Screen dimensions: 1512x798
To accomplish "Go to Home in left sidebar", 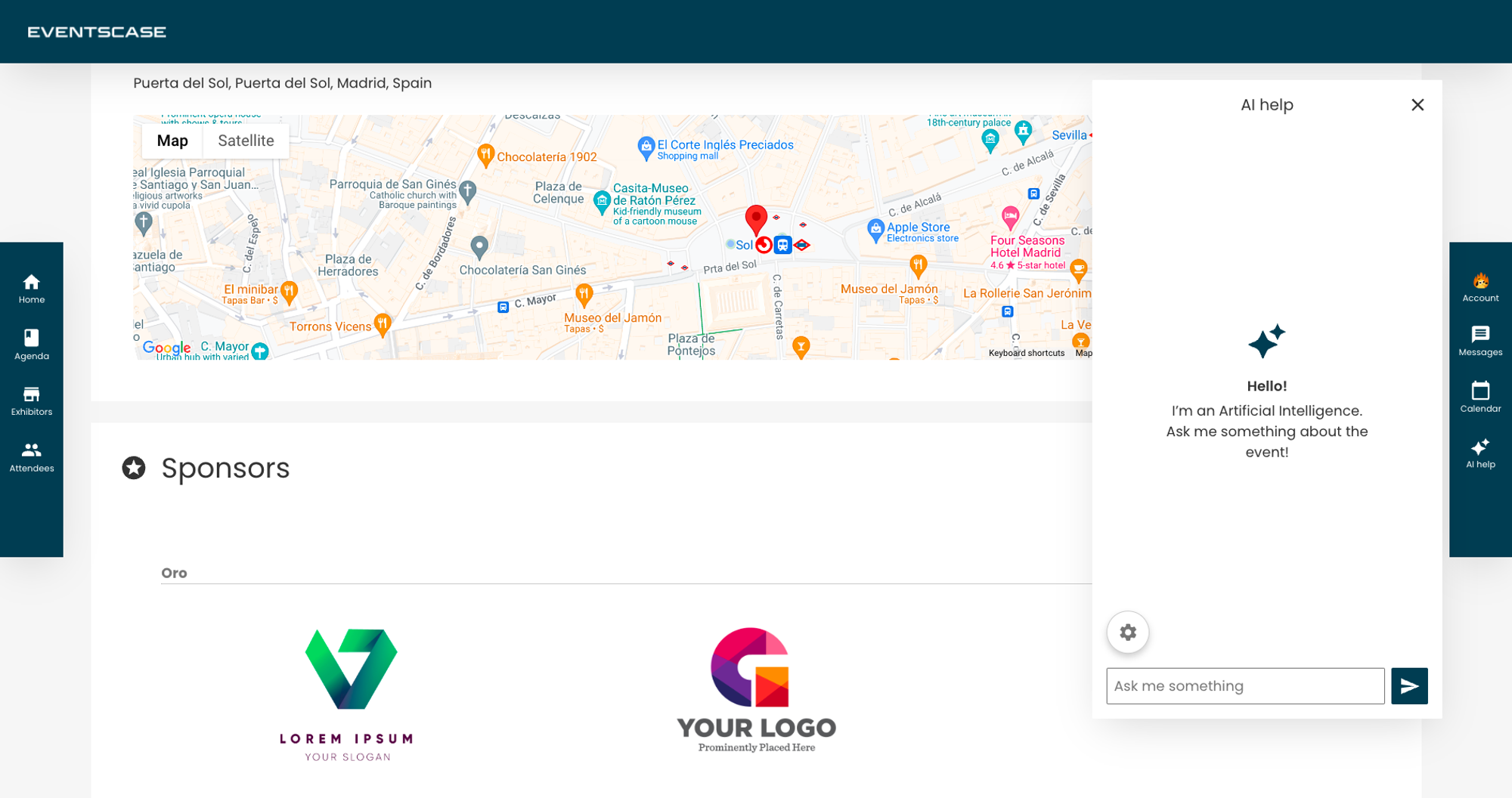I will pyautogui.click(x=31, y=289).
